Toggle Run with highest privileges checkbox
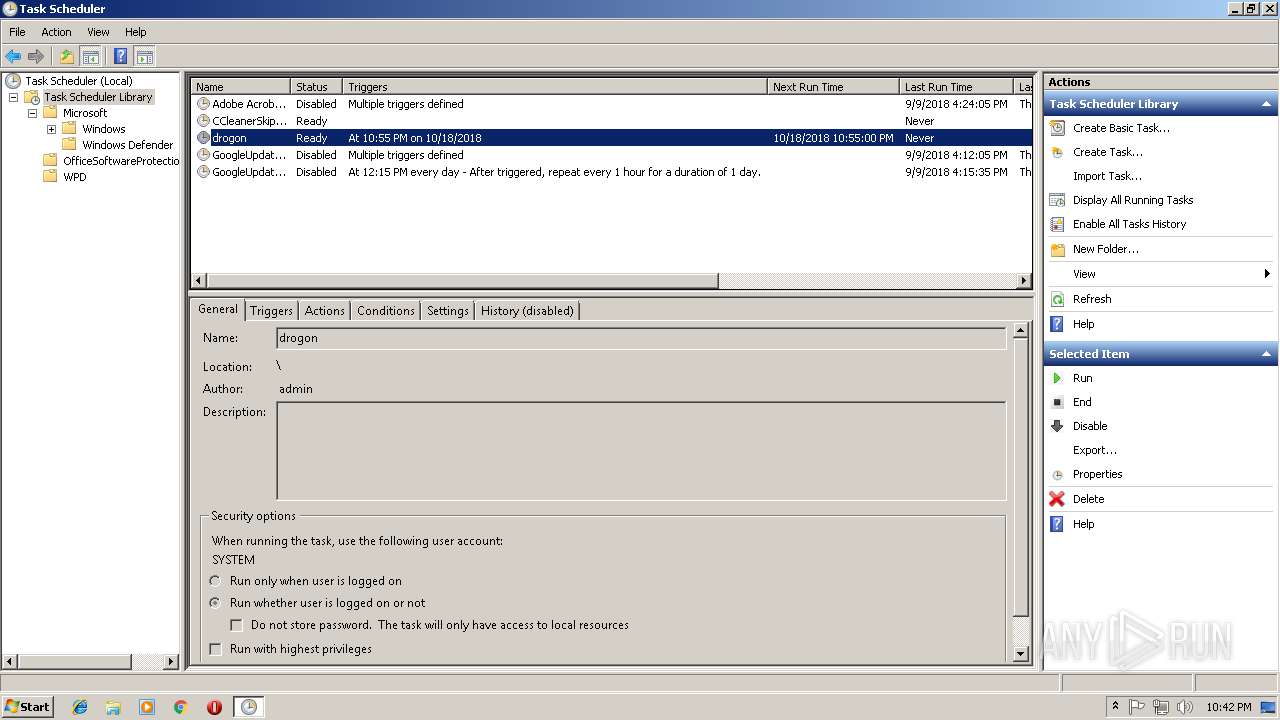The height and width of the screenshot is (720, 1280). coord(215,649)
